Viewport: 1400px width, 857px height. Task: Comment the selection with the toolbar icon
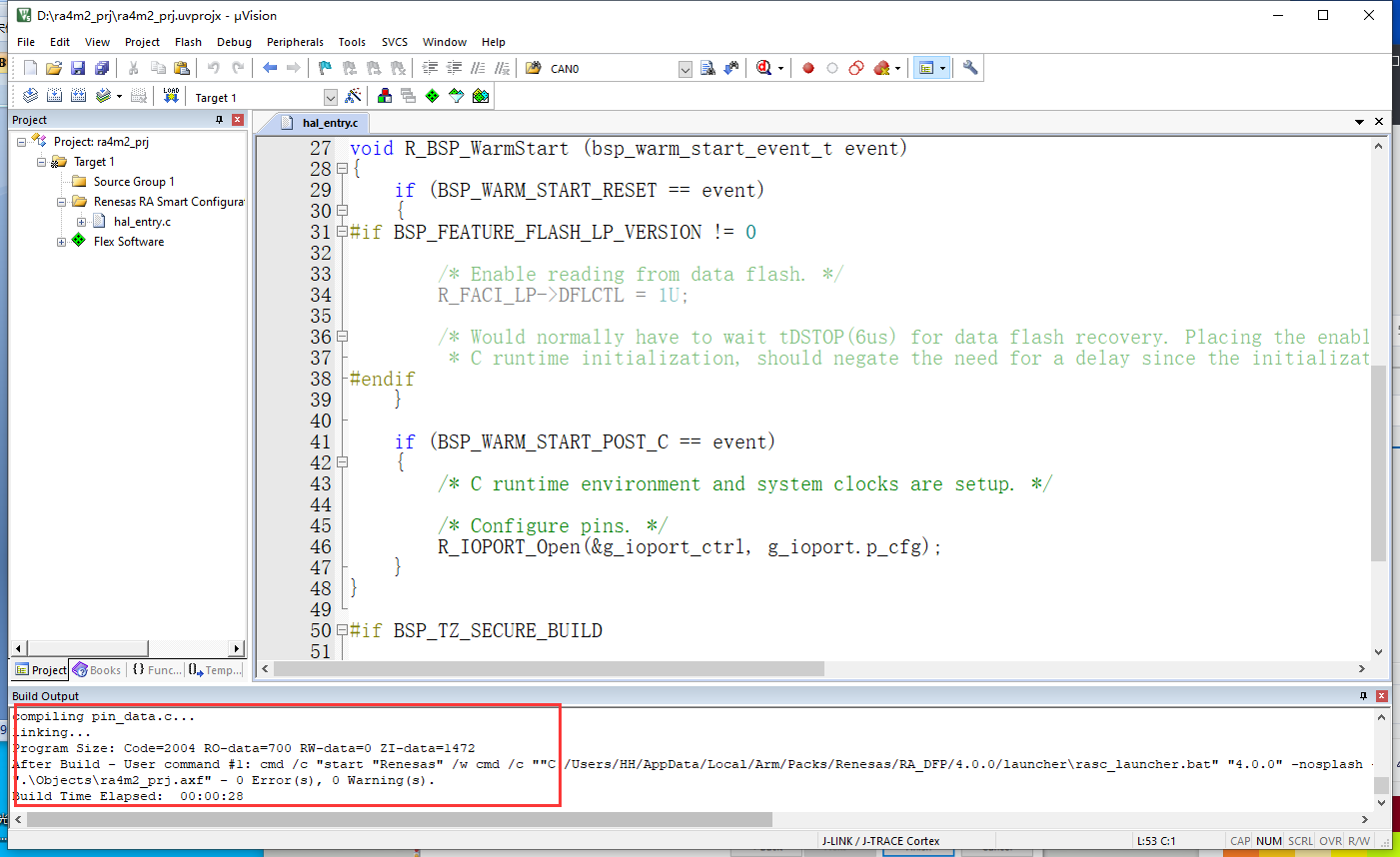pyautogui.click(x=479, y=68)
